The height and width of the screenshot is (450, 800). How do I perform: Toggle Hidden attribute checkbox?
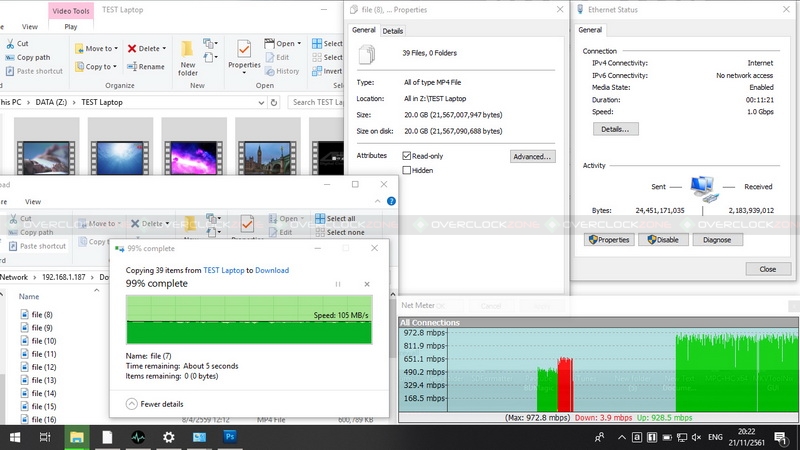407,170
